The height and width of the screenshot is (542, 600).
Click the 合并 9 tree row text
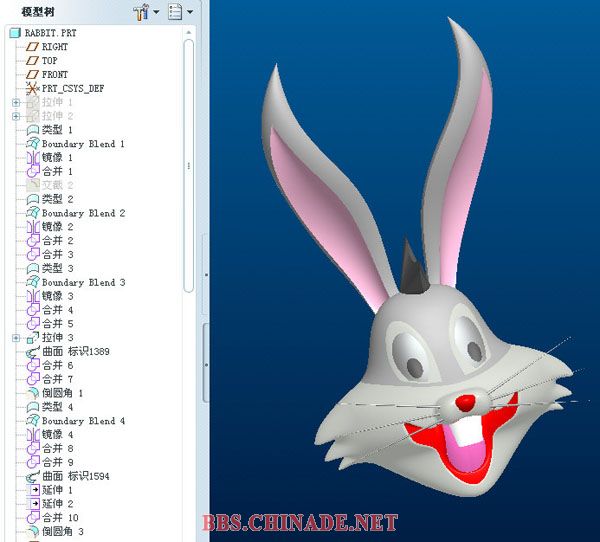click(x=57, y=462)
